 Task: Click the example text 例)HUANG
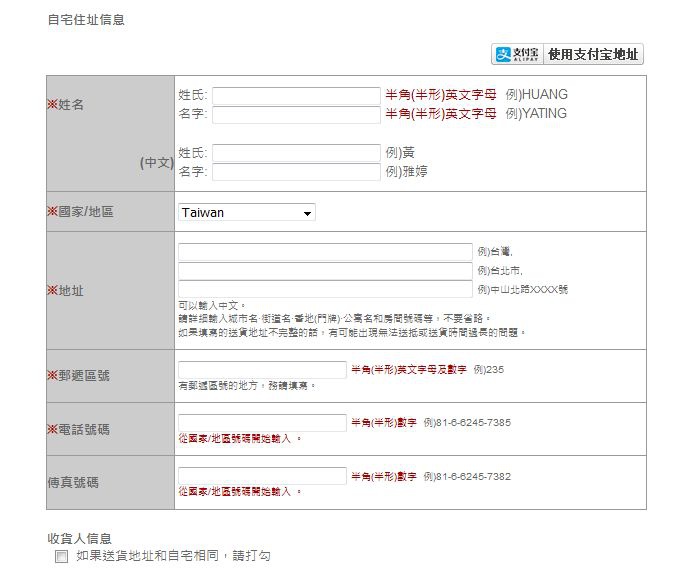[536, 95]
